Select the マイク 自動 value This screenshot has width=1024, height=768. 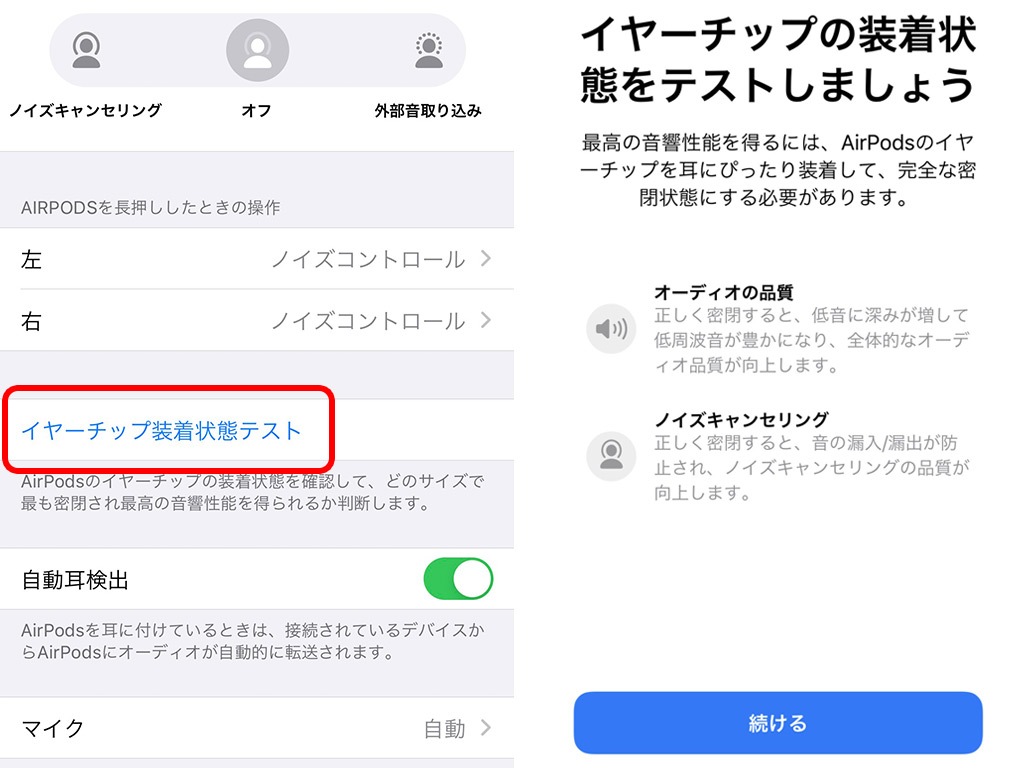[x=445, y=728]
